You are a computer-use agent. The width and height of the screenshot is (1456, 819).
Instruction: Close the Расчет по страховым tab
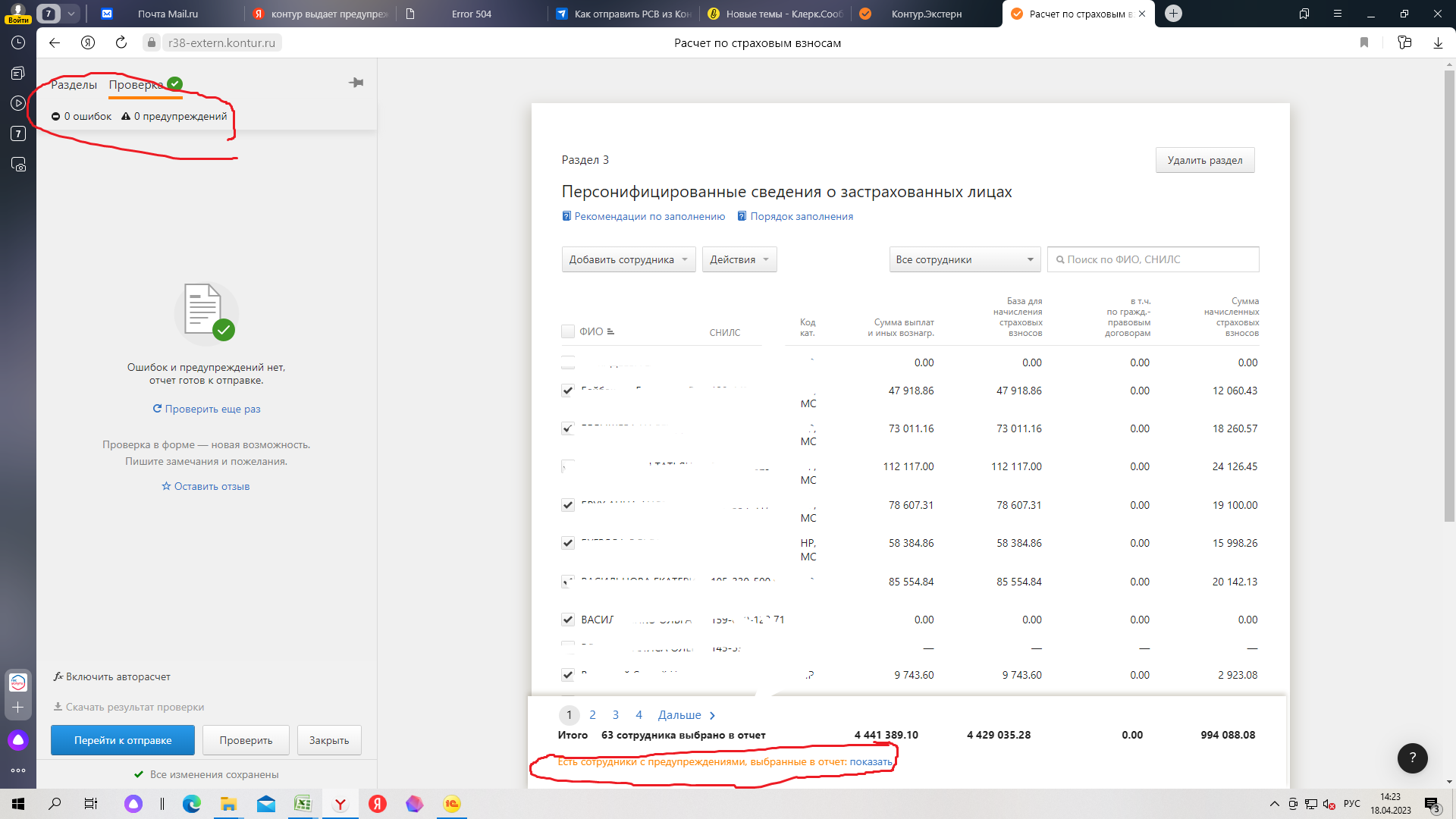1142,14
